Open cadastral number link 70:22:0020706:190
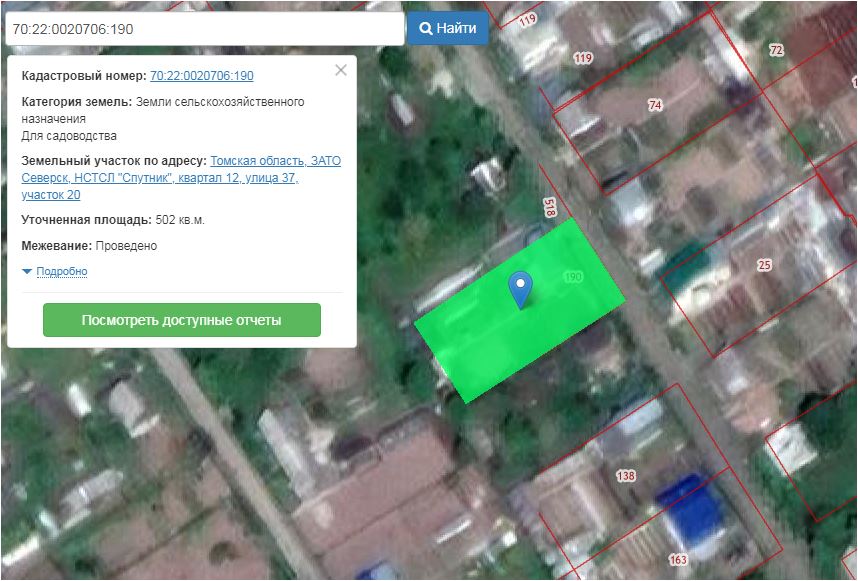858x581 pixels. coord(201,76)
